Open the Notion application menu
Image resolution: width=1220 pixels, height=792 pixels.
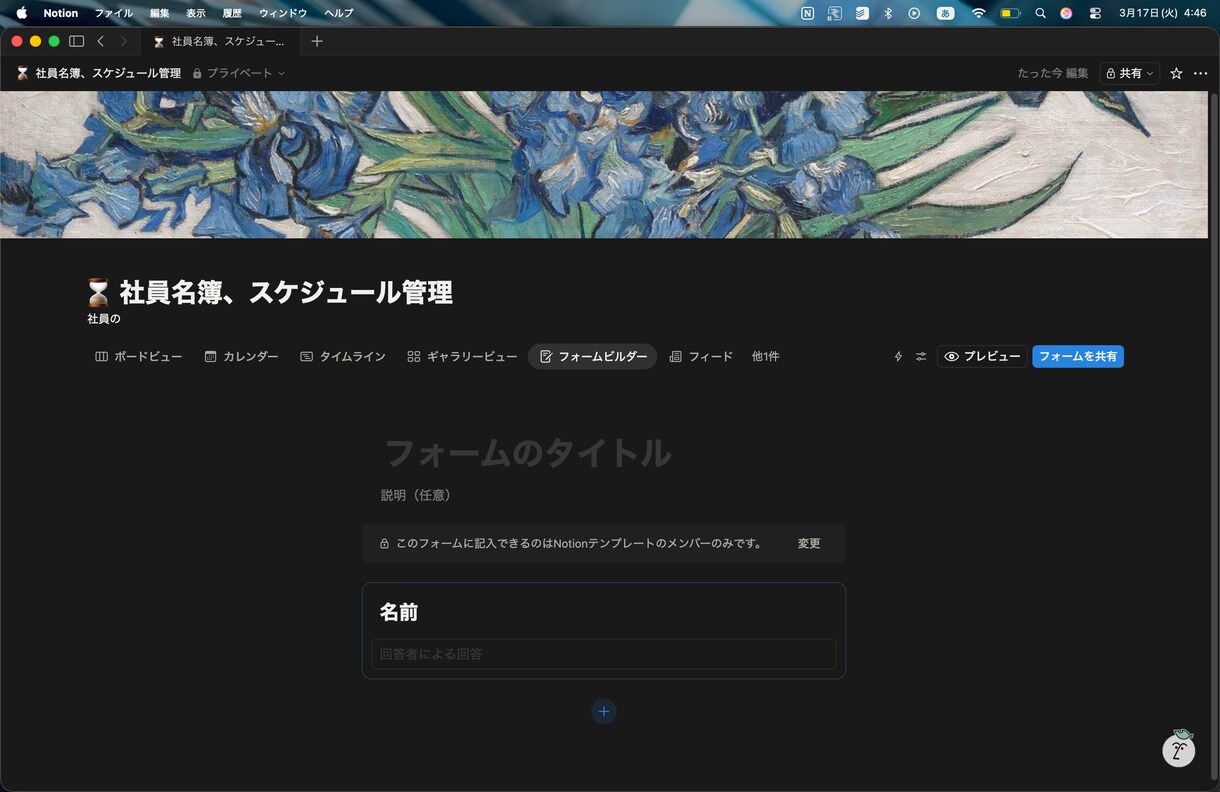tap(61, 13)
